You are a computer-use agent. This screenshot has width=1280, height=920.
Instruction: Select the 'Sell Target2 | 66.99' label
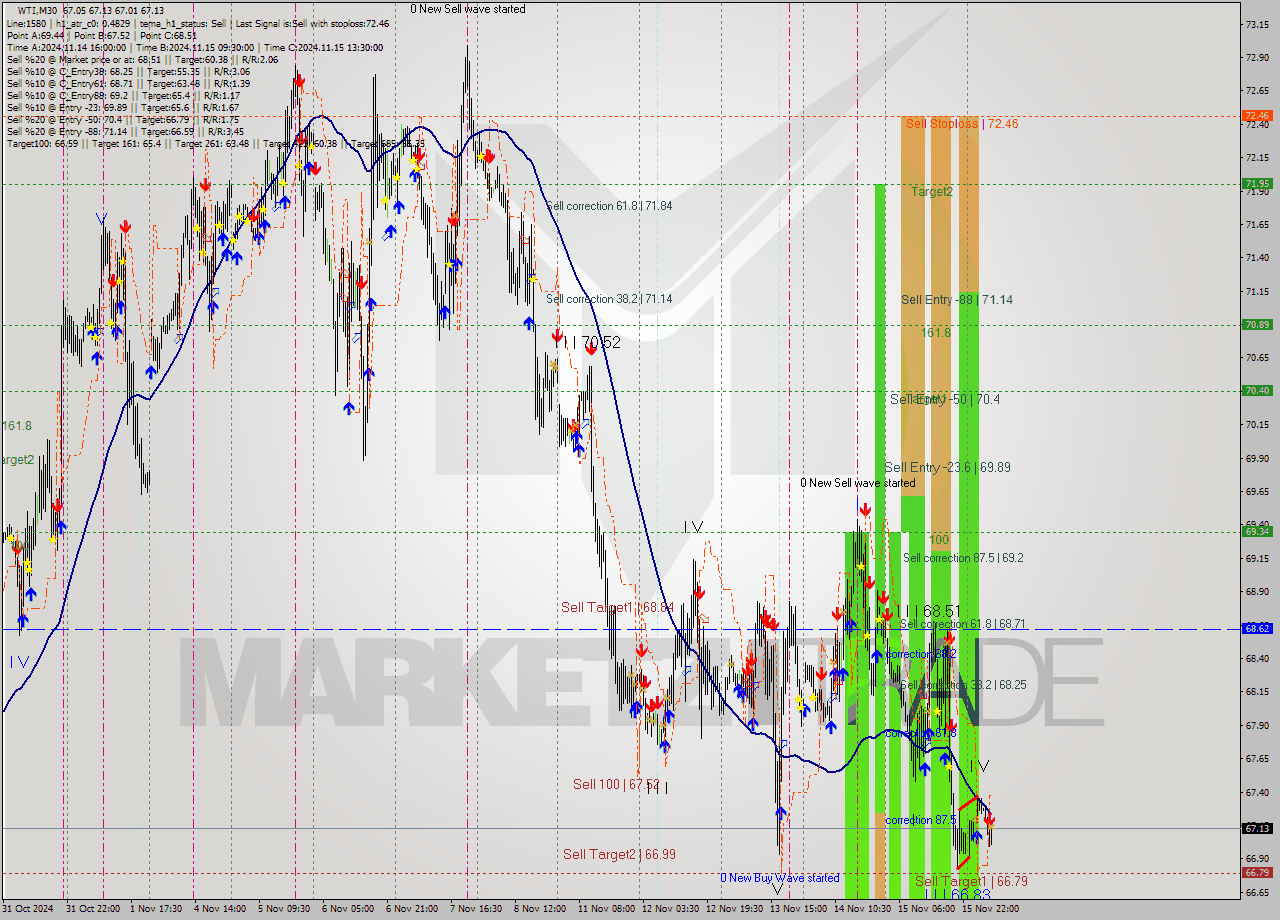619,854
